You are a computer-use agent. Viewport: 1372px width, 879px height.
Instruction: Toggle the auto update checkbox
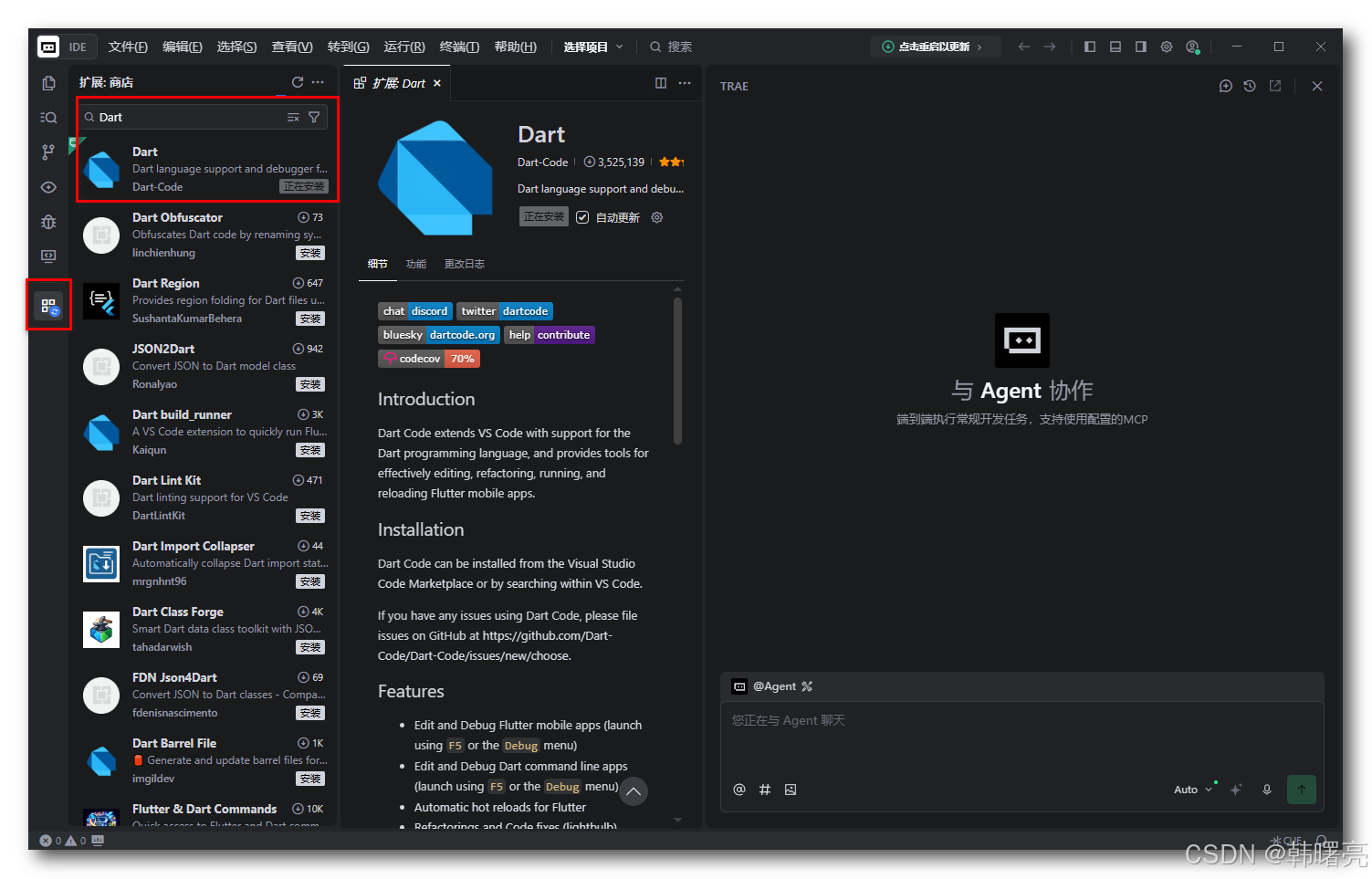coord(582,217)
